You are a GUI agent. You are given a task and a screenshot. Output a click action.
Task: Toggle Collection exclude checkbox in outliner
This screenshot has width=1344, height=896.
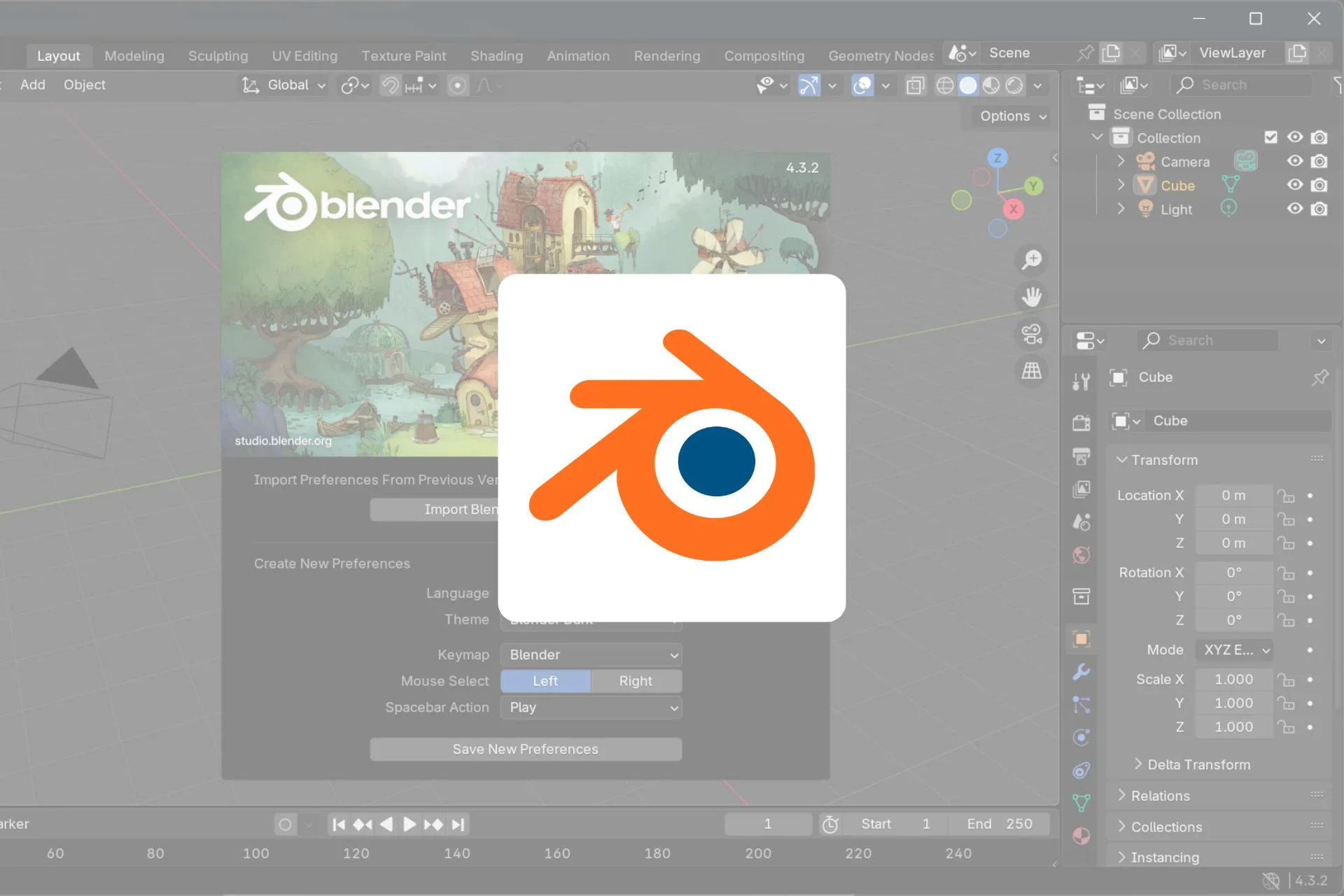pyautogui.click(x=1271, y=137)
